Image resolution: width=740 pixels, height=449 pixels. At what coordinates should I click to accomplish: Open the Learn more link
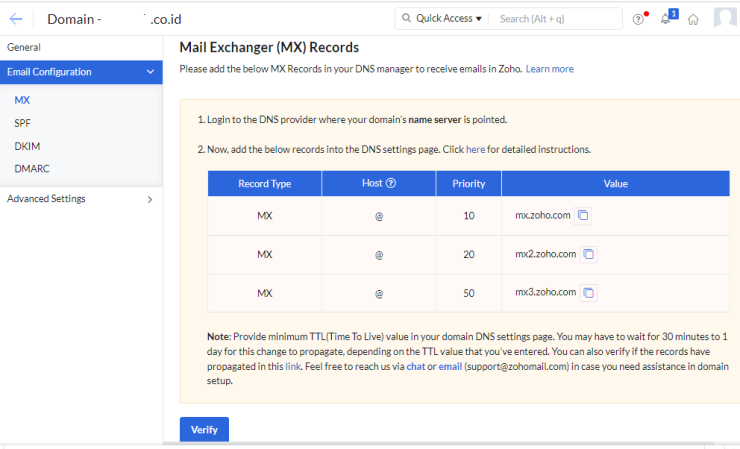coord(550,69)
